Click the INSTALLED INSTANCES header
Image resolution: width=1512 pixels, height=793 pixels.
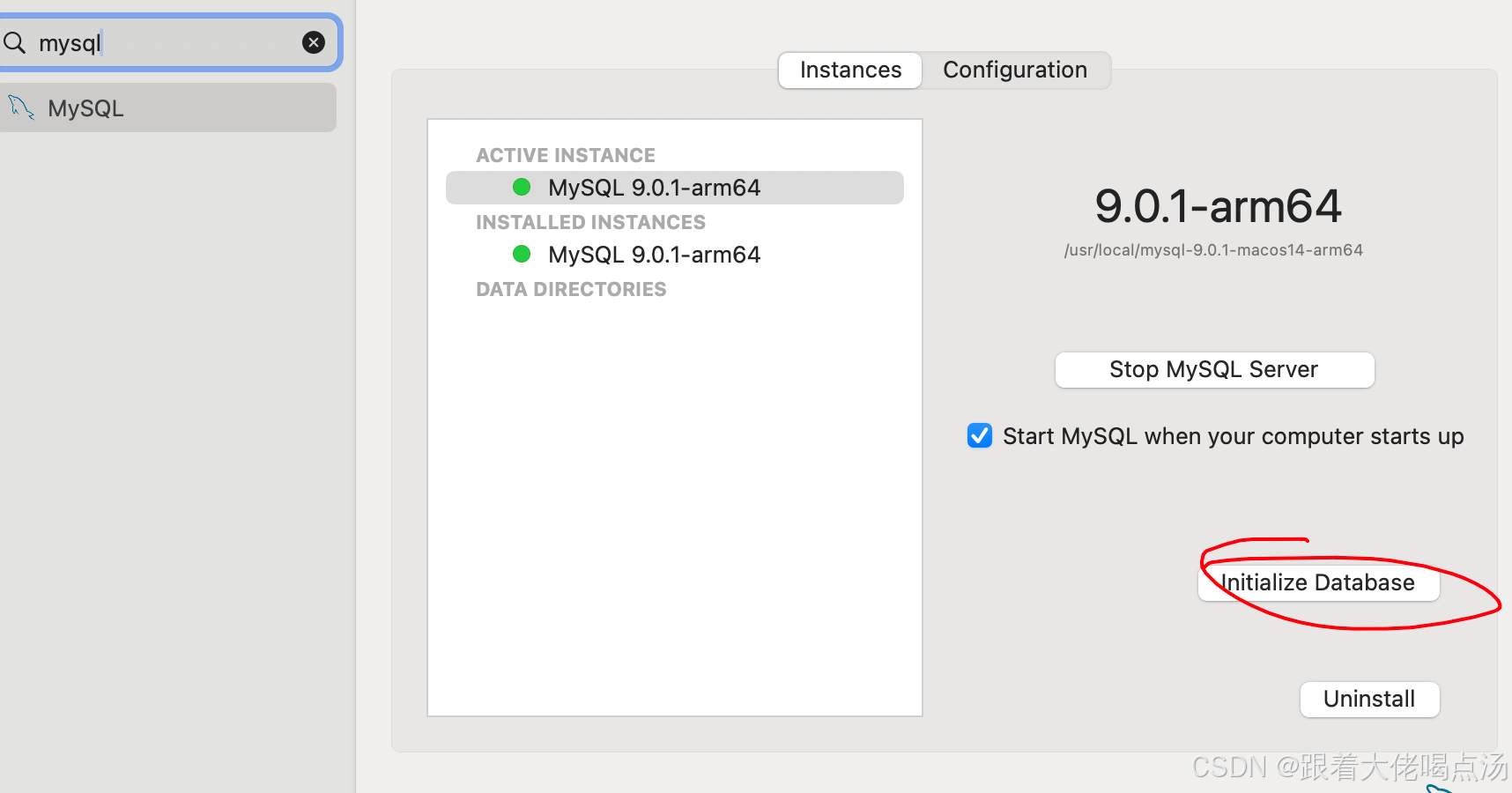590,222
